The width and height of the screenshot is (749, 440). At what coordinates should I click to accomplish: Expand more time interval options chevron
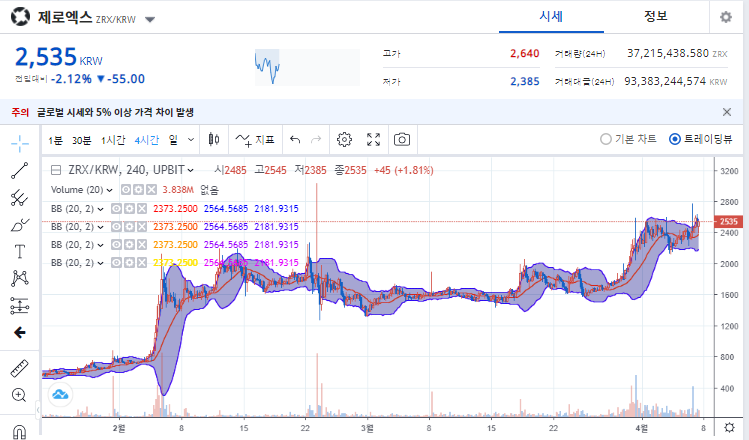click(191, 140)
